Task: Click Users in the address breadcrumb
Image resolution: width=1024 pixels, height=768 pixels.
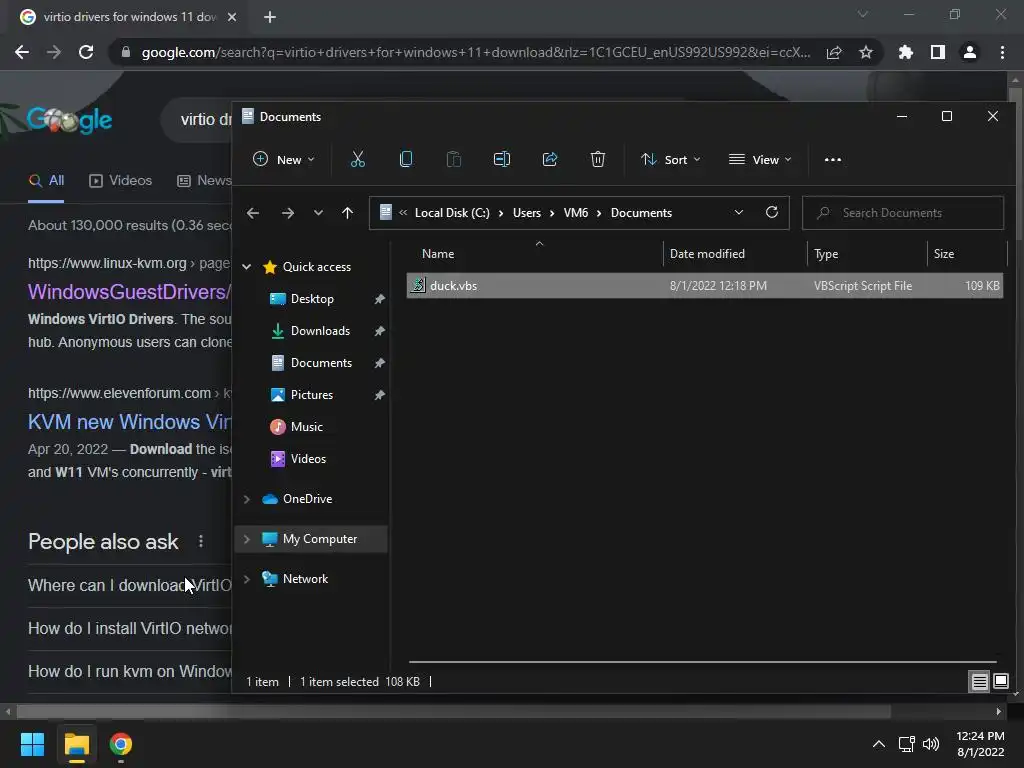Action: pos(526,213)
